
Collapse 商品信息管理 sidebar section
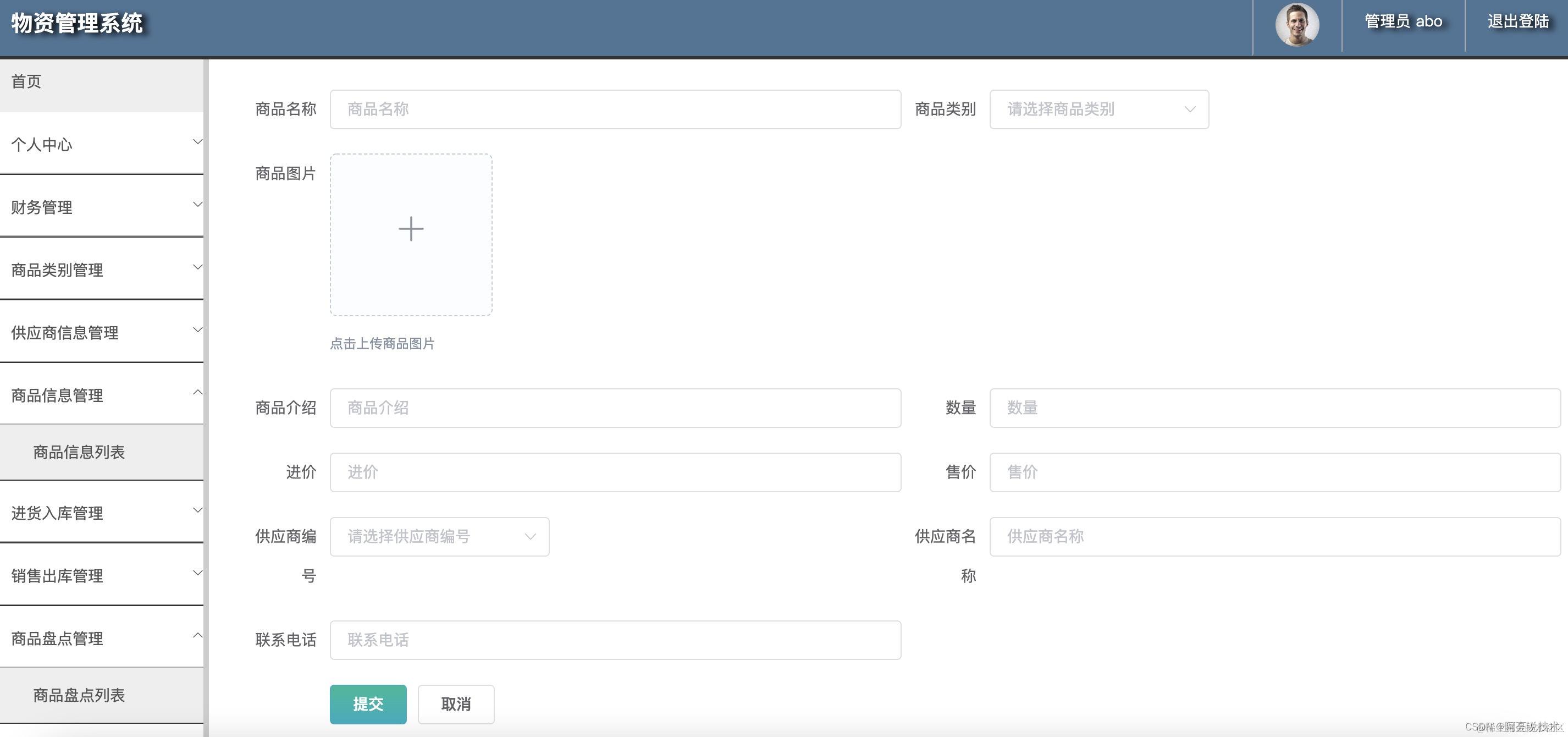(197, 393)
